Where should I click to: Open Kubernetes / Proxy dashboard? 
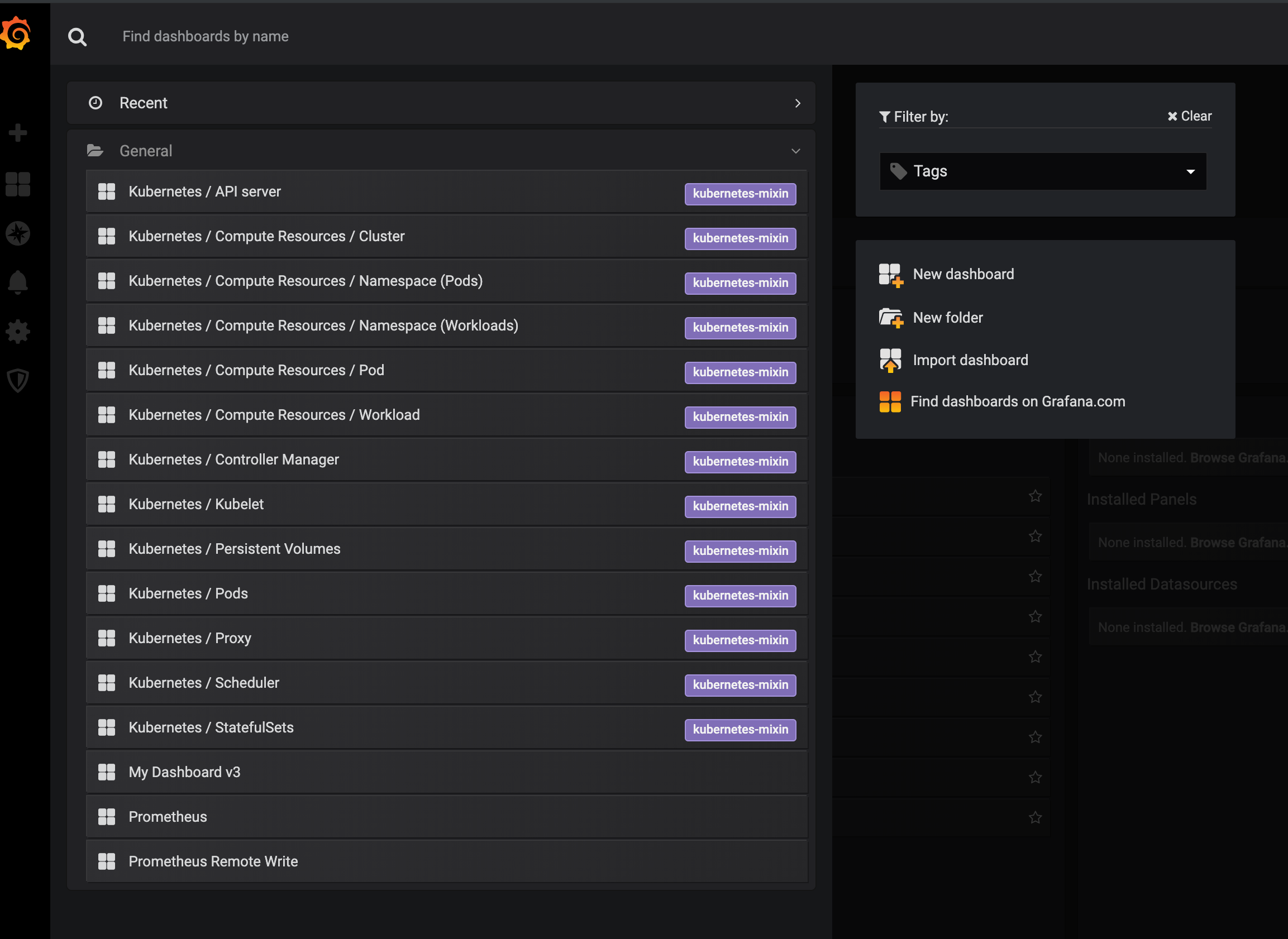tap(446, 638)
